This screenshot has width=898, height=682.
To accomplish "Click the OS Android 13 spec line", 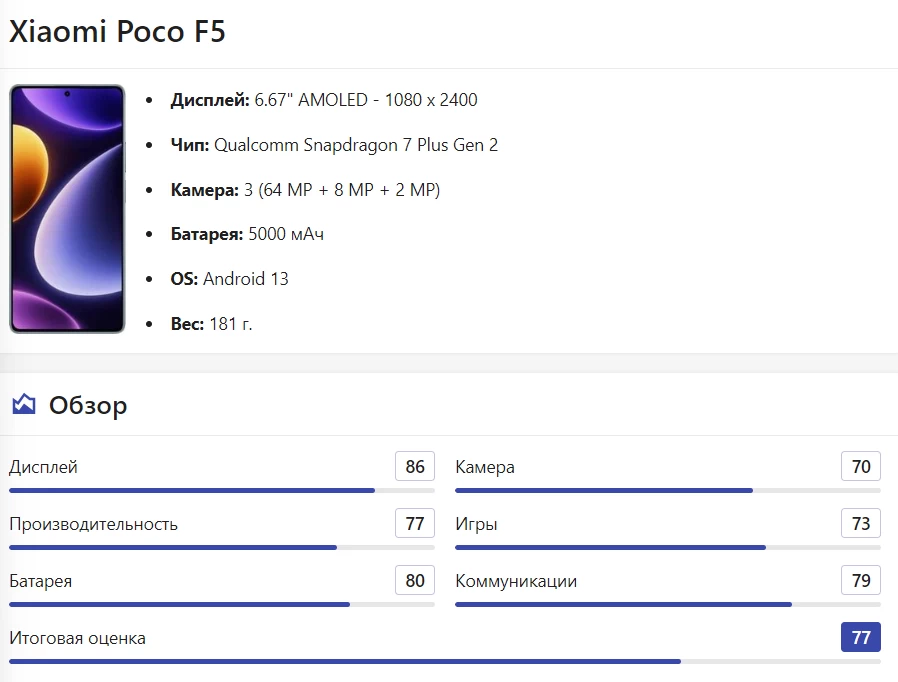I will tap(229, 279).
